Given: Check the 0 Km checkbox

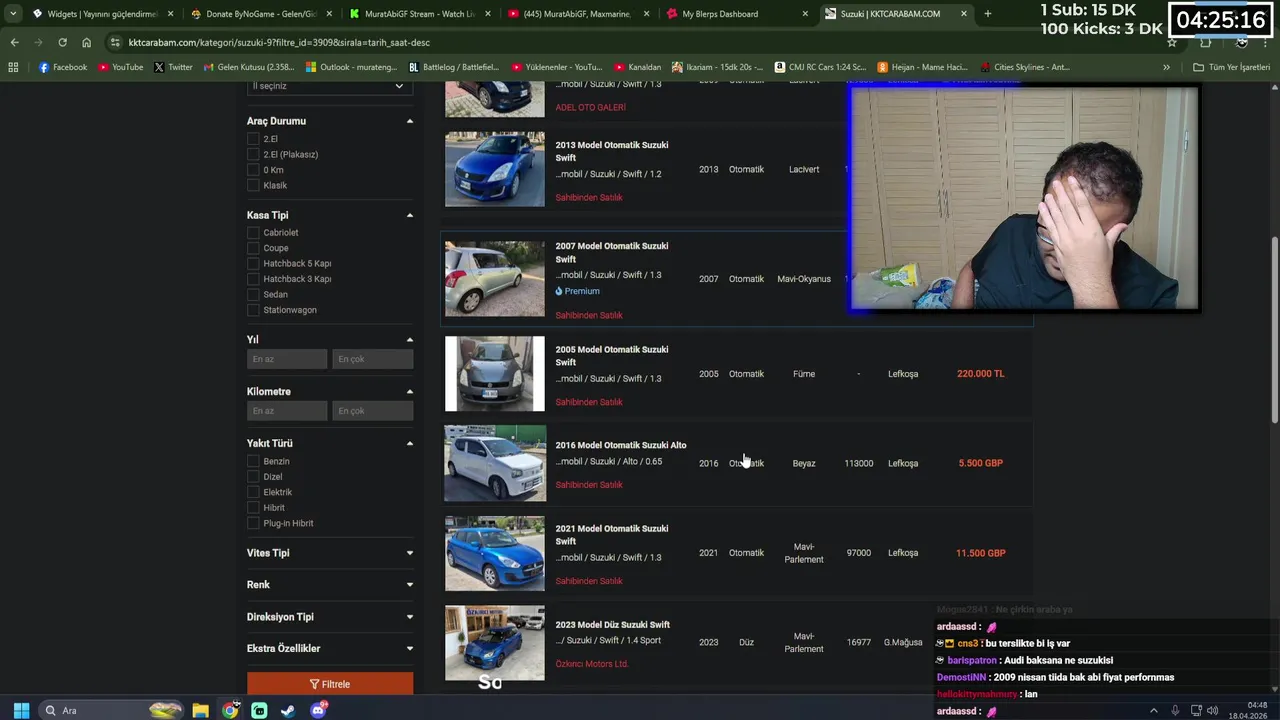Looking at the screenshot, I should pyautogui.click(x=253, y=170).
